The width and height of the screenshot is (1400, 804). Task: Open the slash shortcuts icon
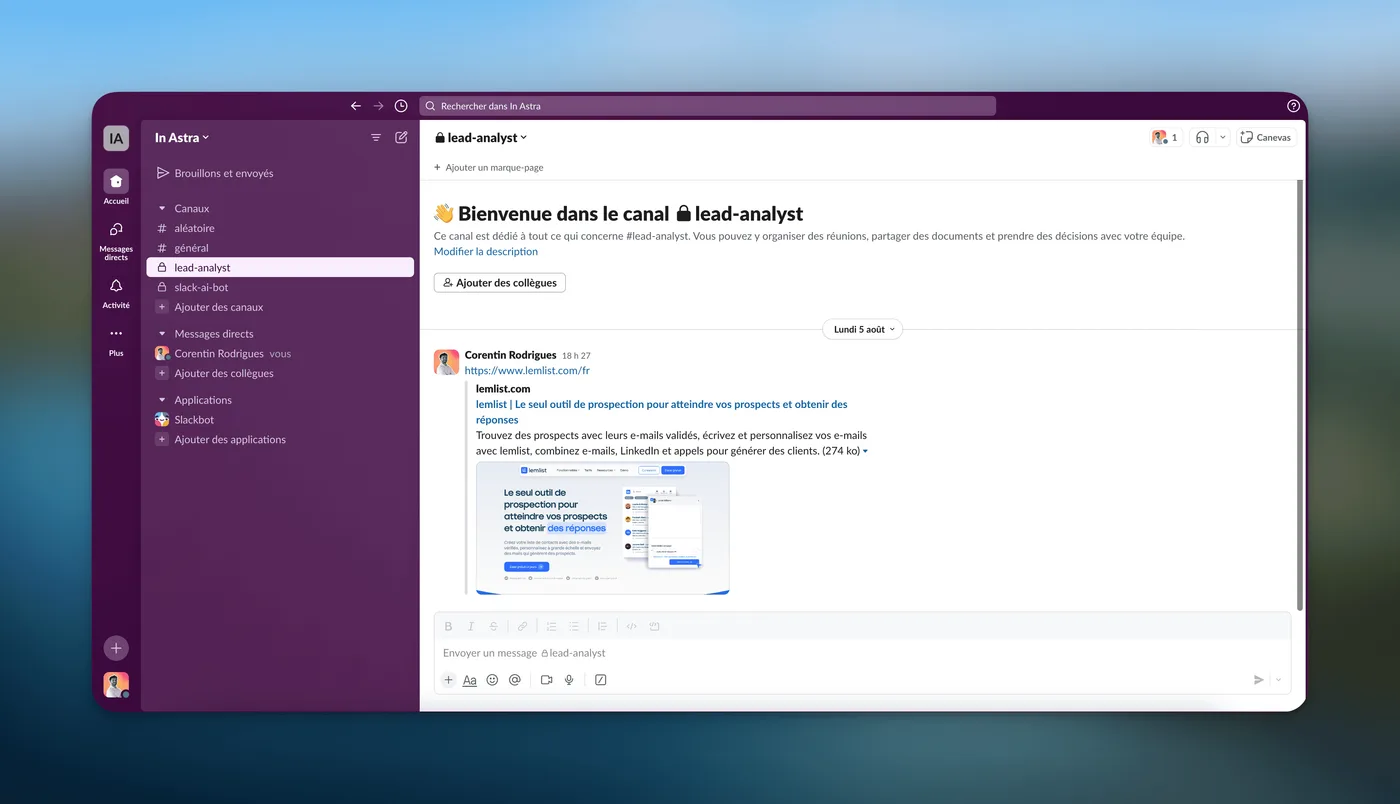point(600,680)
